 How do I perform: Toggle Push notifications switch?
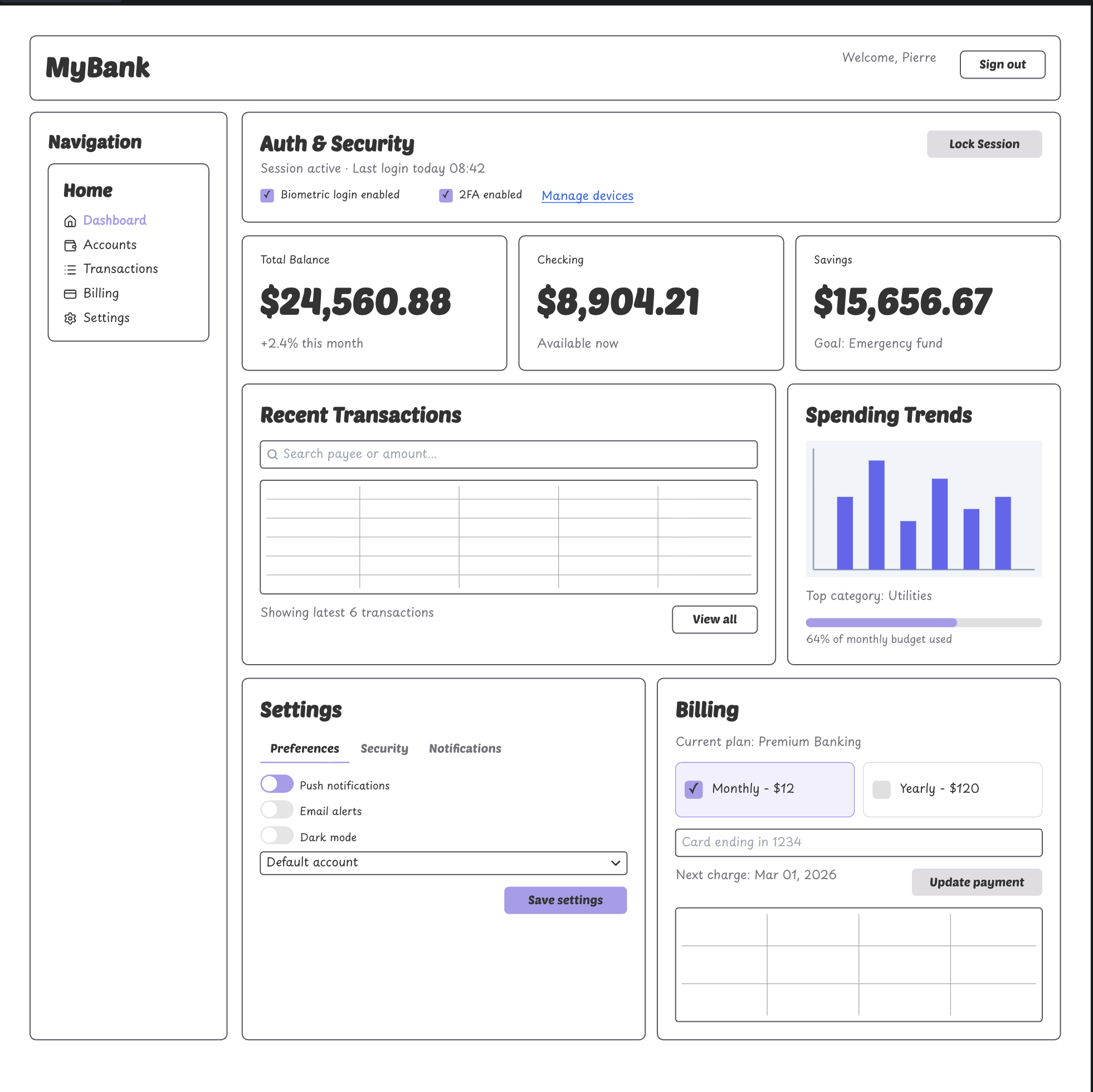click(277, 784)
